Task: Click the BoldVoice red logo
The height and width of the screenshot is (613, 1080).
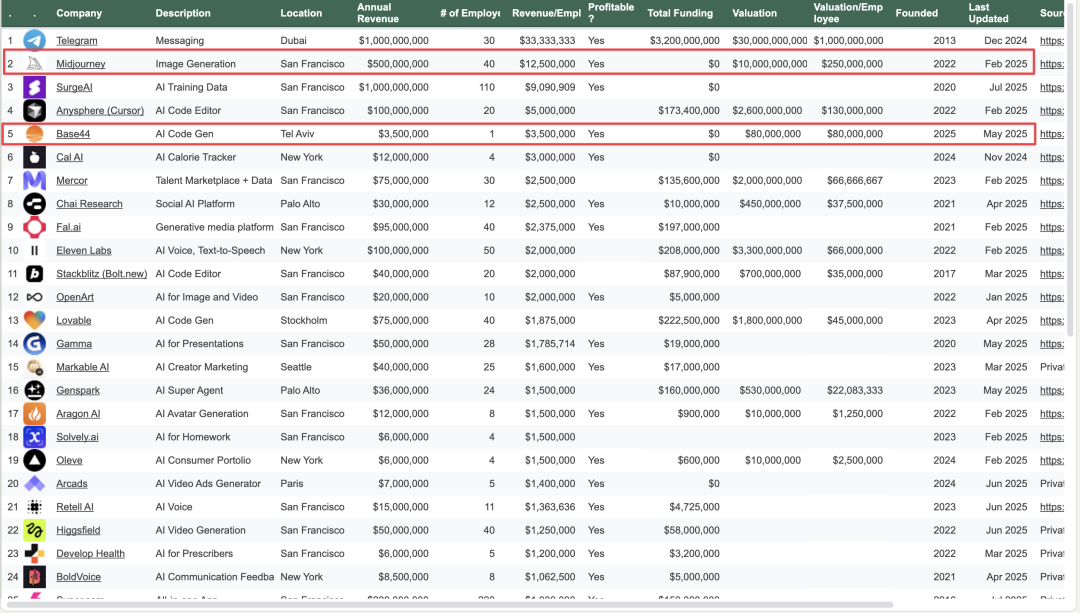Action: (x=34, y=577)
